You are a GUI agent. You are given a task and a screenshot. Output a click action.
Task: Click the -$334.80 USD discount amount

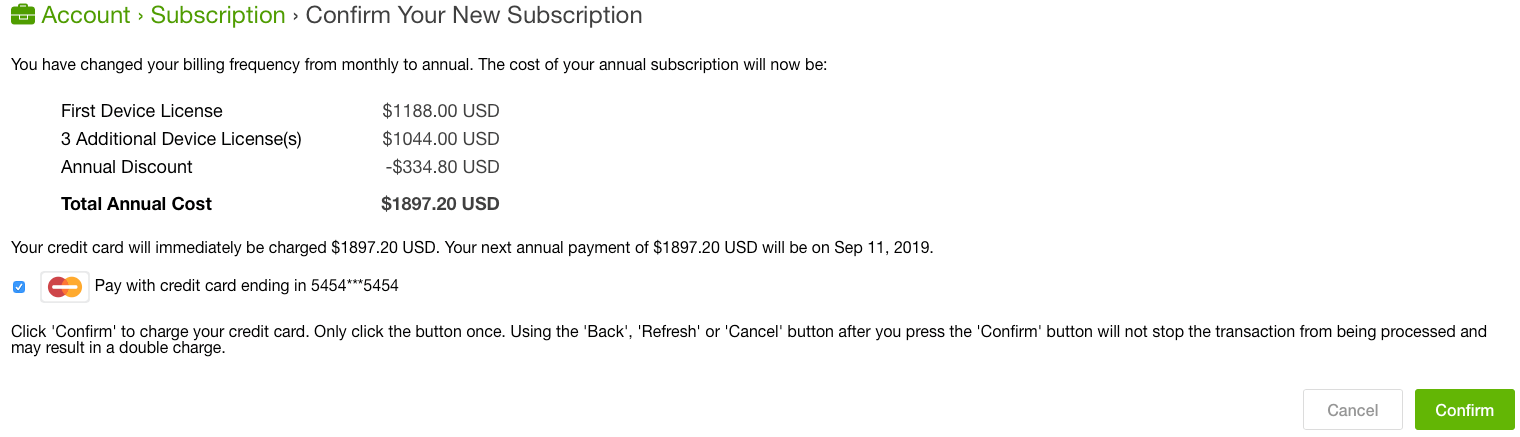click(x=442, y=167)
